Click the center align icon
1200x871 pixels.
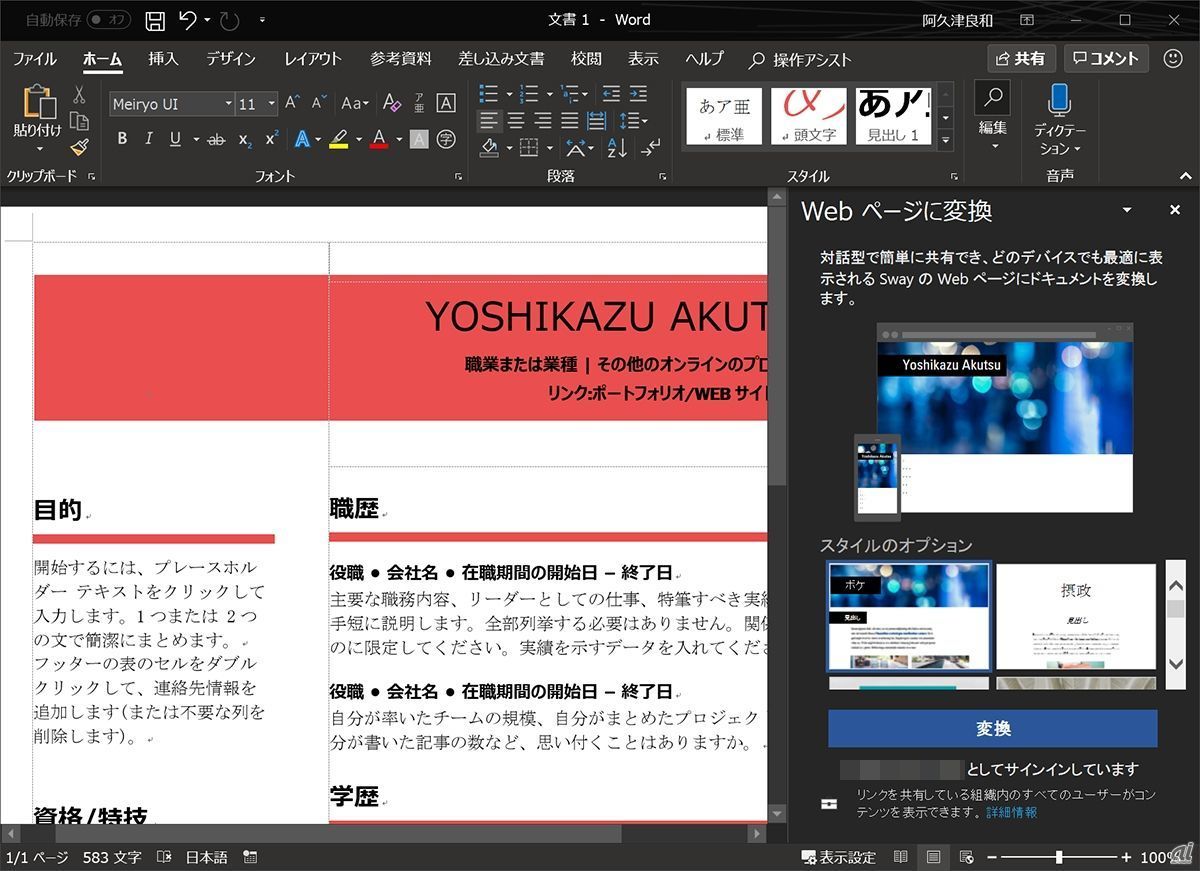[x=516, y=121]
